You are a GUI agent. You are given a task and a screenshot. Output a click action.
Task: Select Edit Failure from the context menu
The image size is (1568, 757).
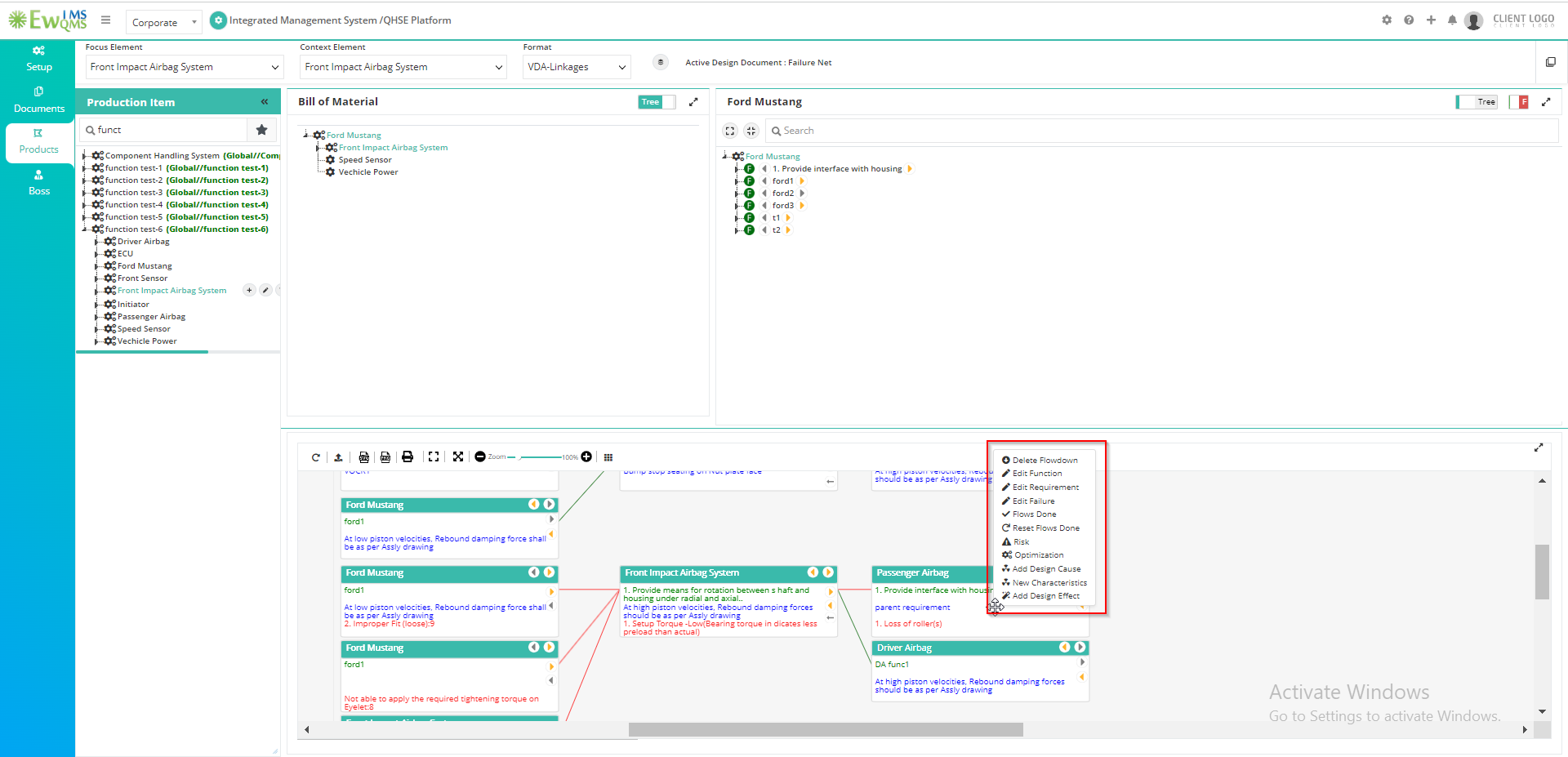[1028, 501]
